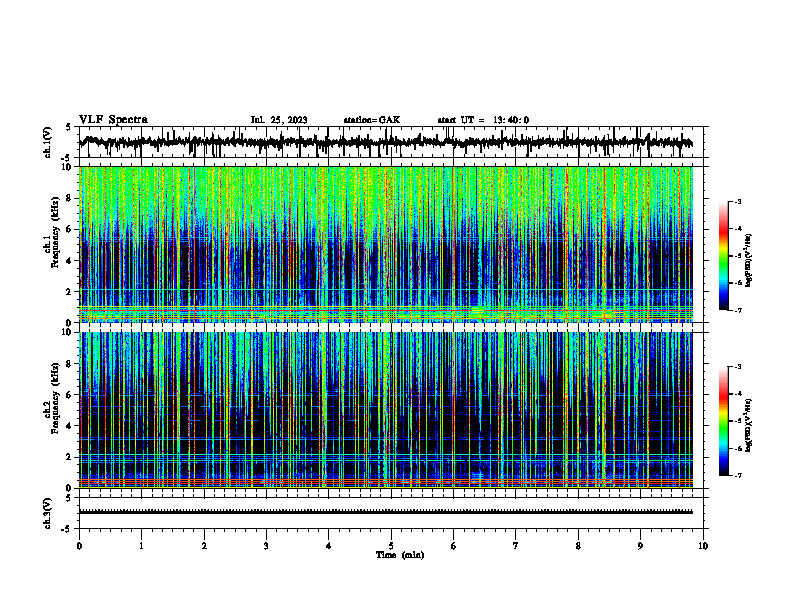Click the "-3" tick on ch.1 colorbar

pyautogui.click(x=738, y=201)
